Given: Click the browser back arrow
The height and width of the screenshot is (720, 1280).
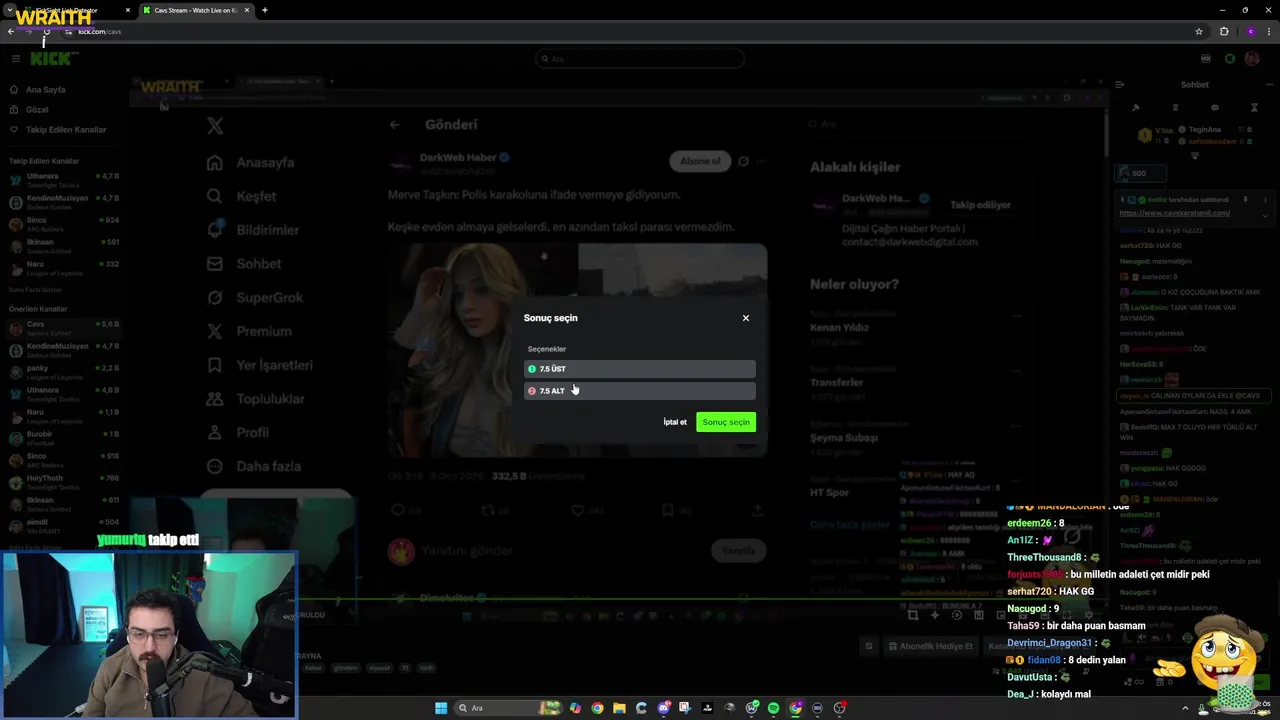Looking at the screenshot, I should pos(11,31).
